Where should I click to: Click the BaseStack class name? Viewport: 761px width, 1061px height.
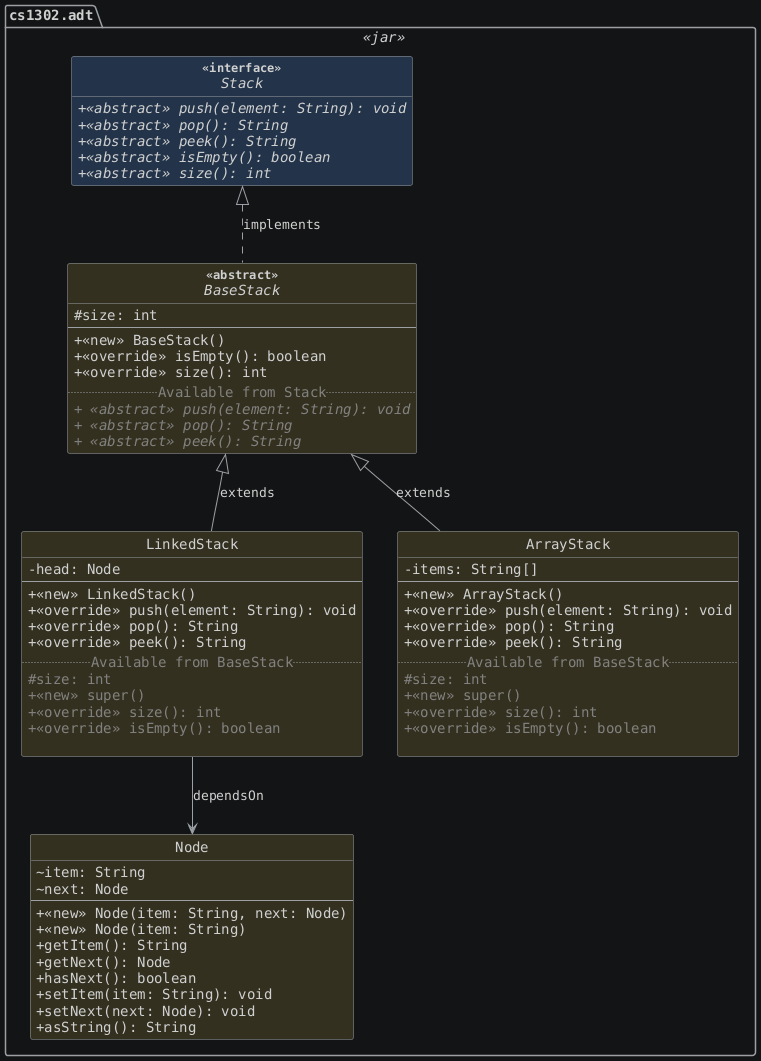241,290
